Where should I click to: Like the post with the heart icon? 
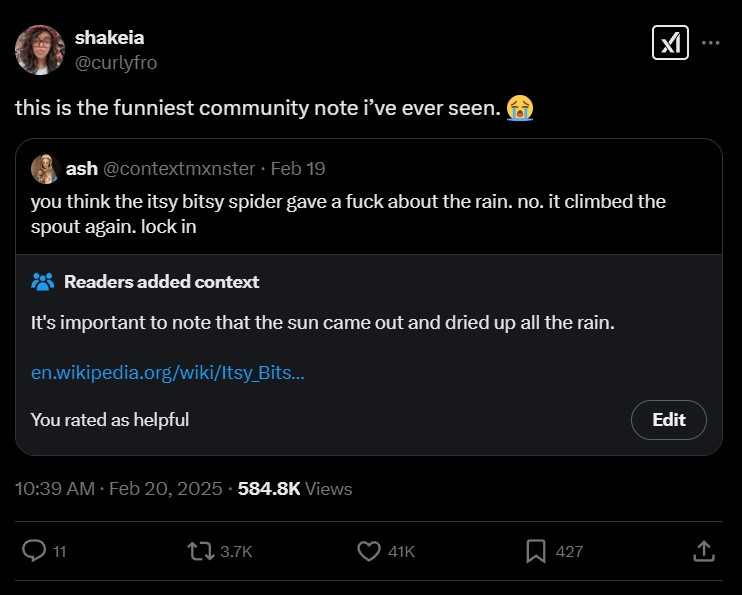click(369, 551)
